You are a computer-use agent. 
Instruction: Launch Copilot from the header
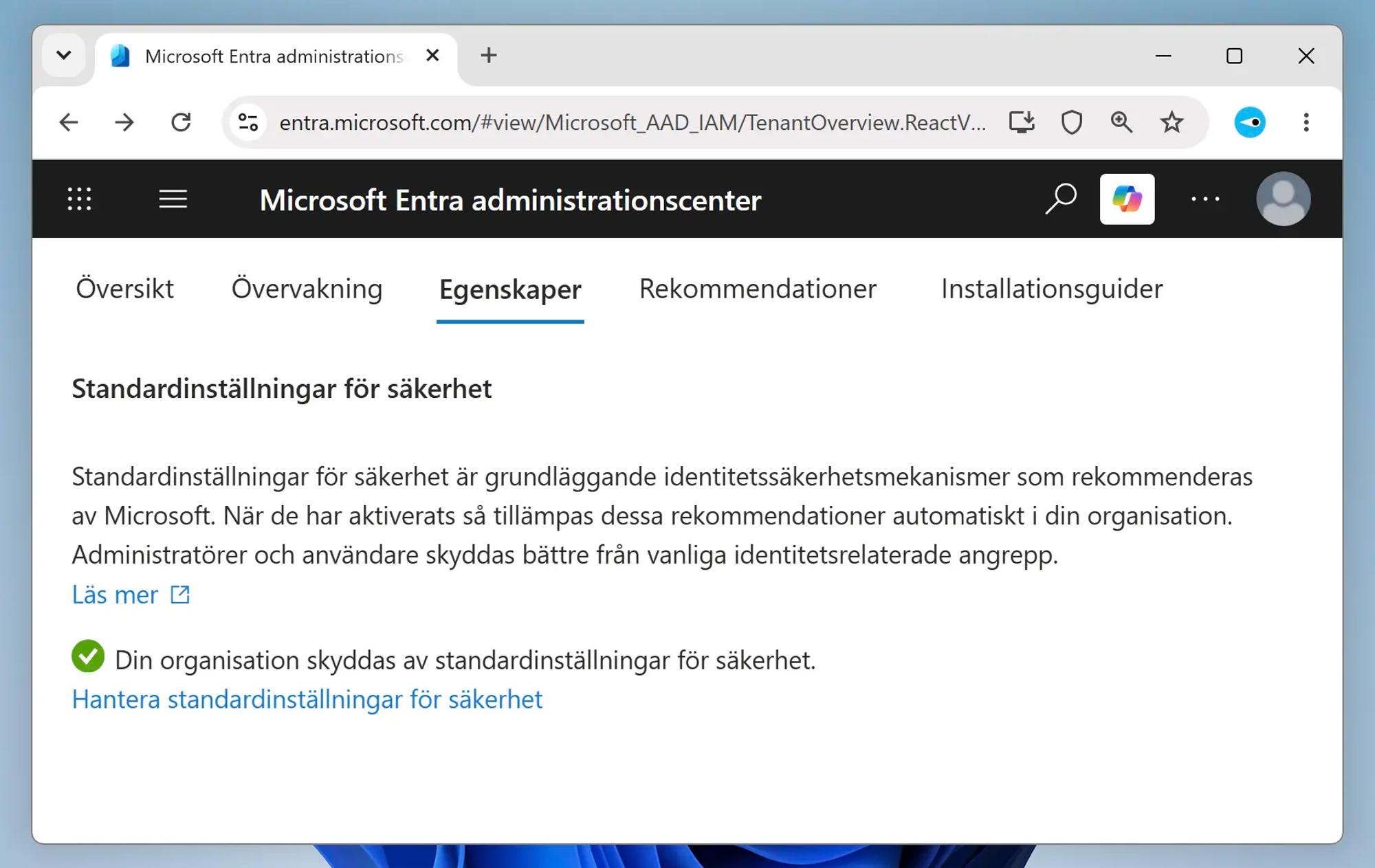click(x=1127, y=199)
